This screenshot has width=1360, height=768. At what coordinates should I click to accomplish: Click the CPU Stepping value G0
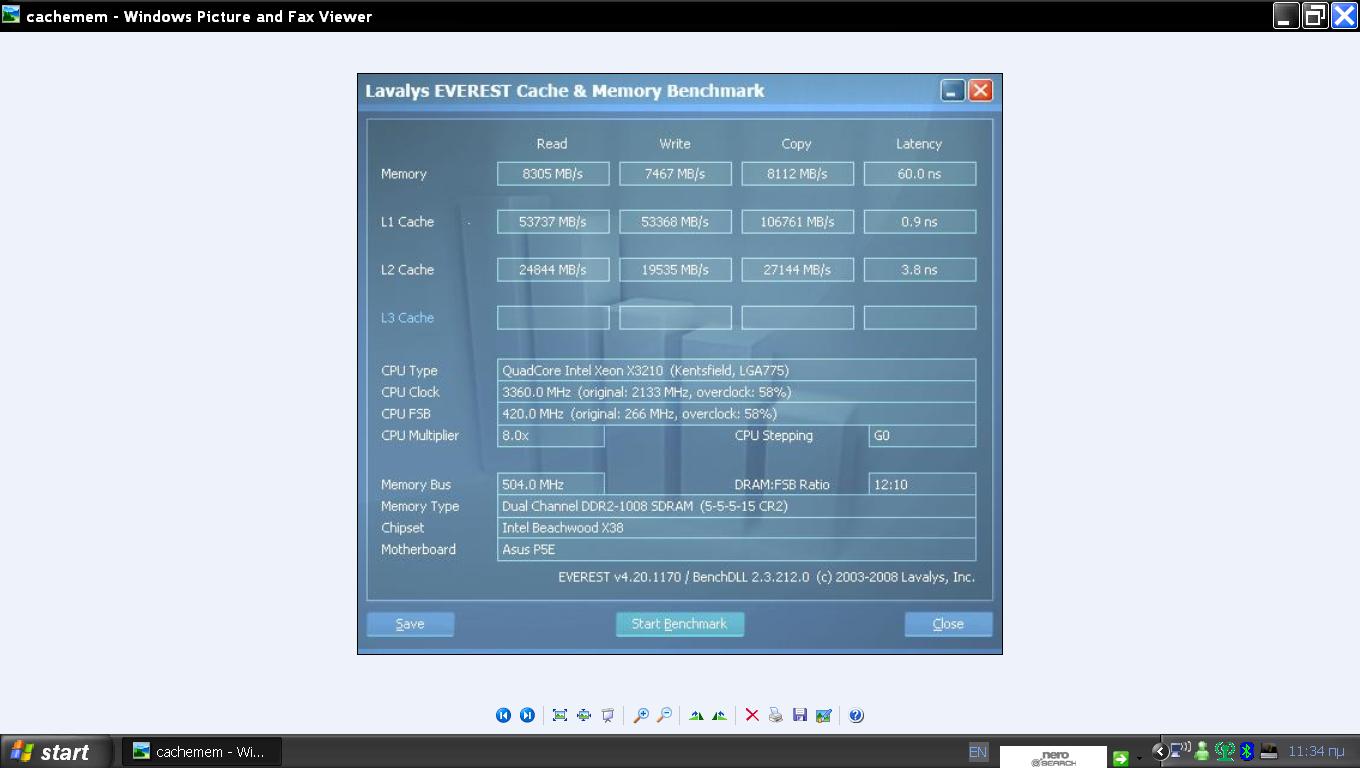pos(922,436)
